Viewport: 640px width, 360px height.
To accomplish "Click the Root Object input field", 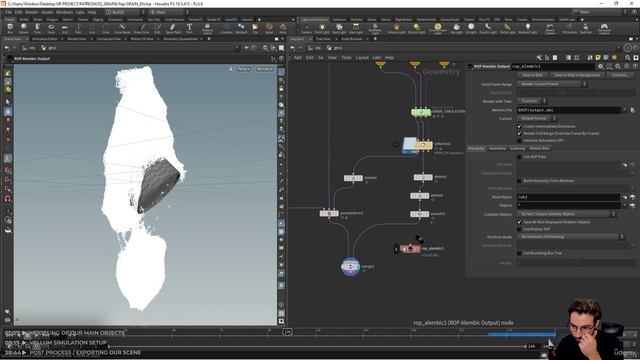I will click(569, 197).
